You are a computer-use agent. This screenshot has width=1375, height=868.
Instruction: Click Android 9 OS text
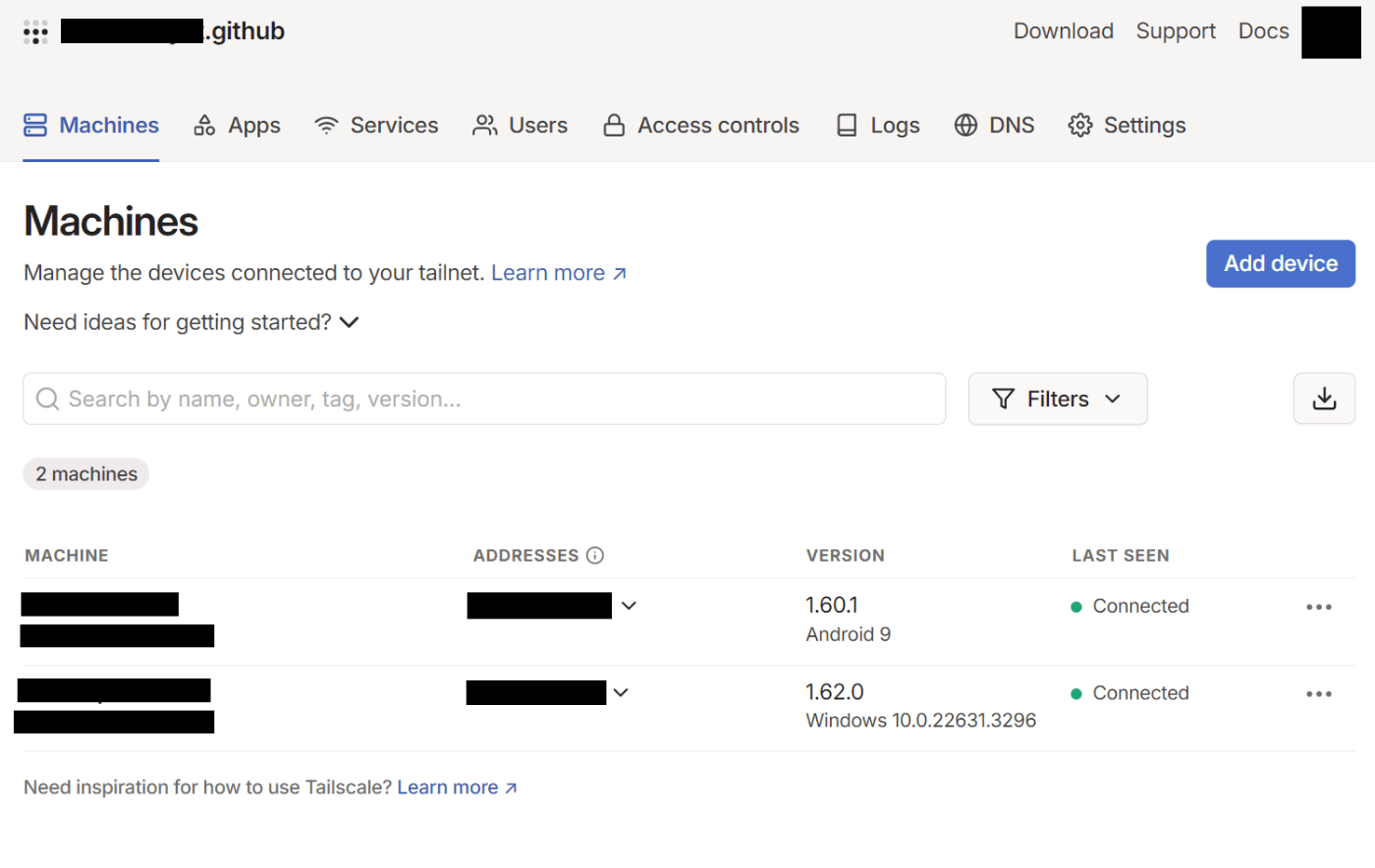click(849, 634)
